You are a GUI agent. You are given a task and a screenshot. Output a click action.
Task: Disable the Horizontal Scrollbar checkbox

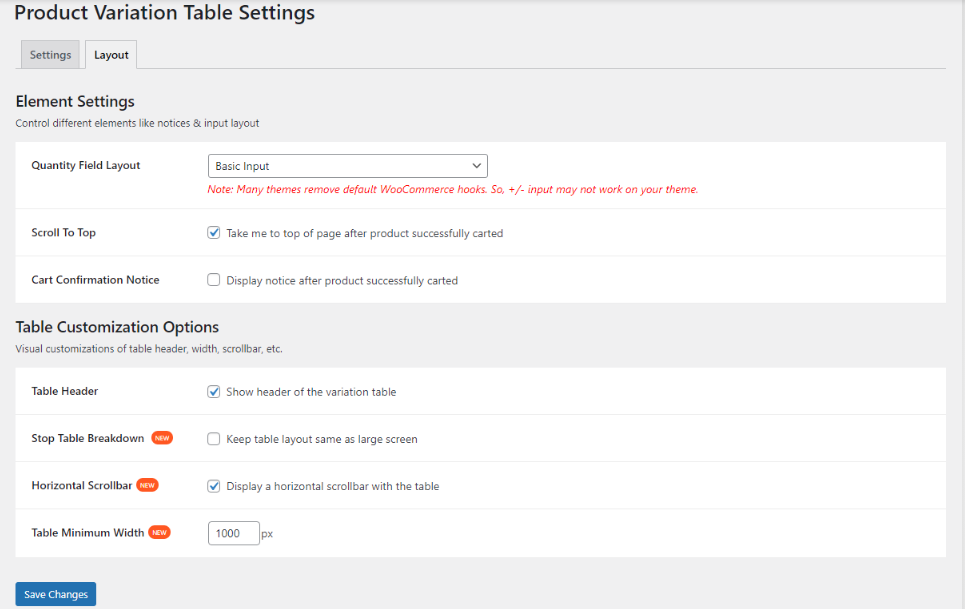[214, 486]
